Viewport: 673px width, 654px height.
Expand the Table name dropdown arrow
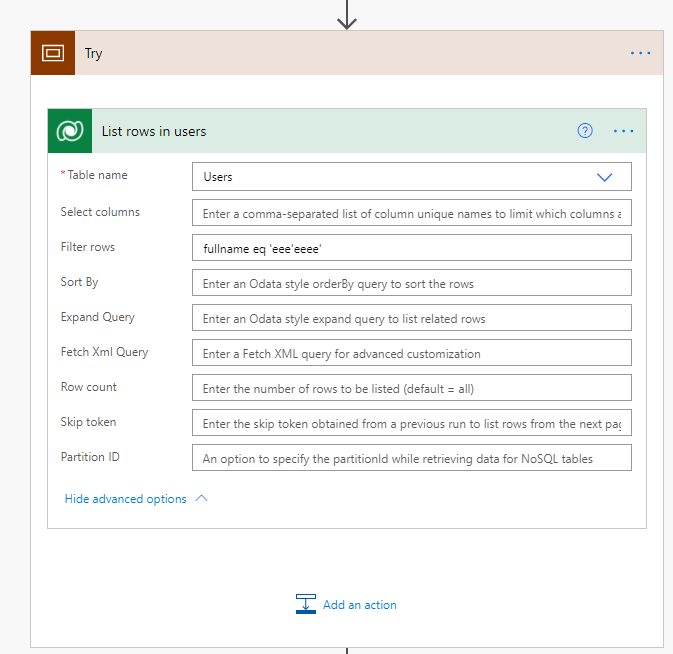tap(604, 177)
